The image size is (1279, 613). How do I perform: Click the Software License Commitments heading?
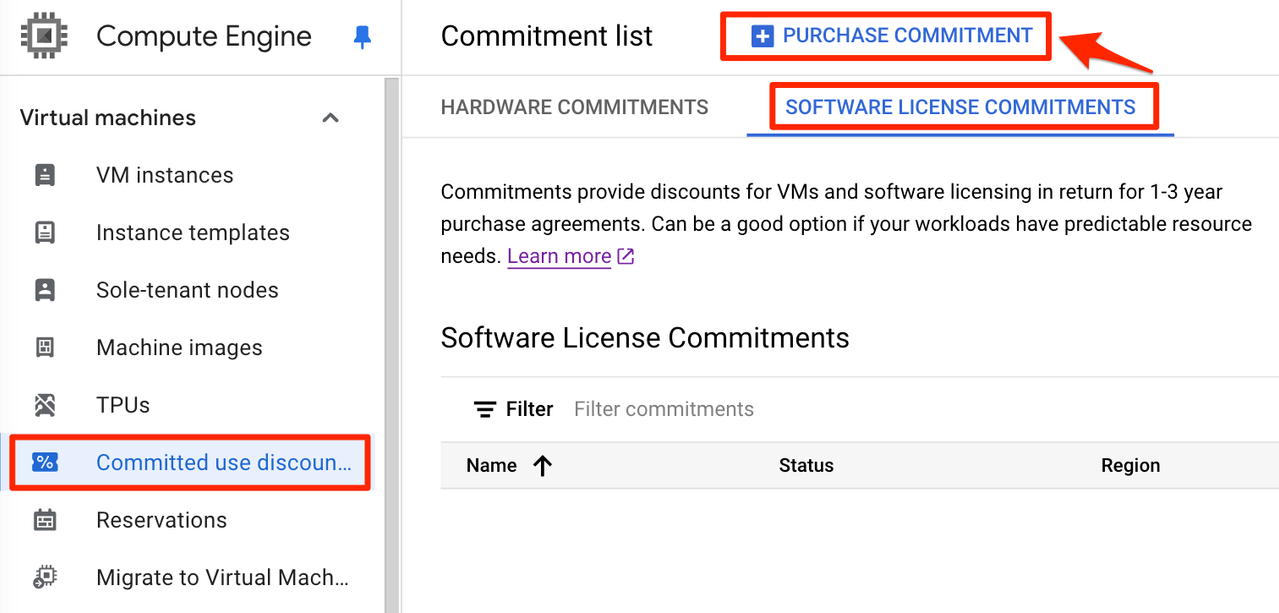coord(645,338)
